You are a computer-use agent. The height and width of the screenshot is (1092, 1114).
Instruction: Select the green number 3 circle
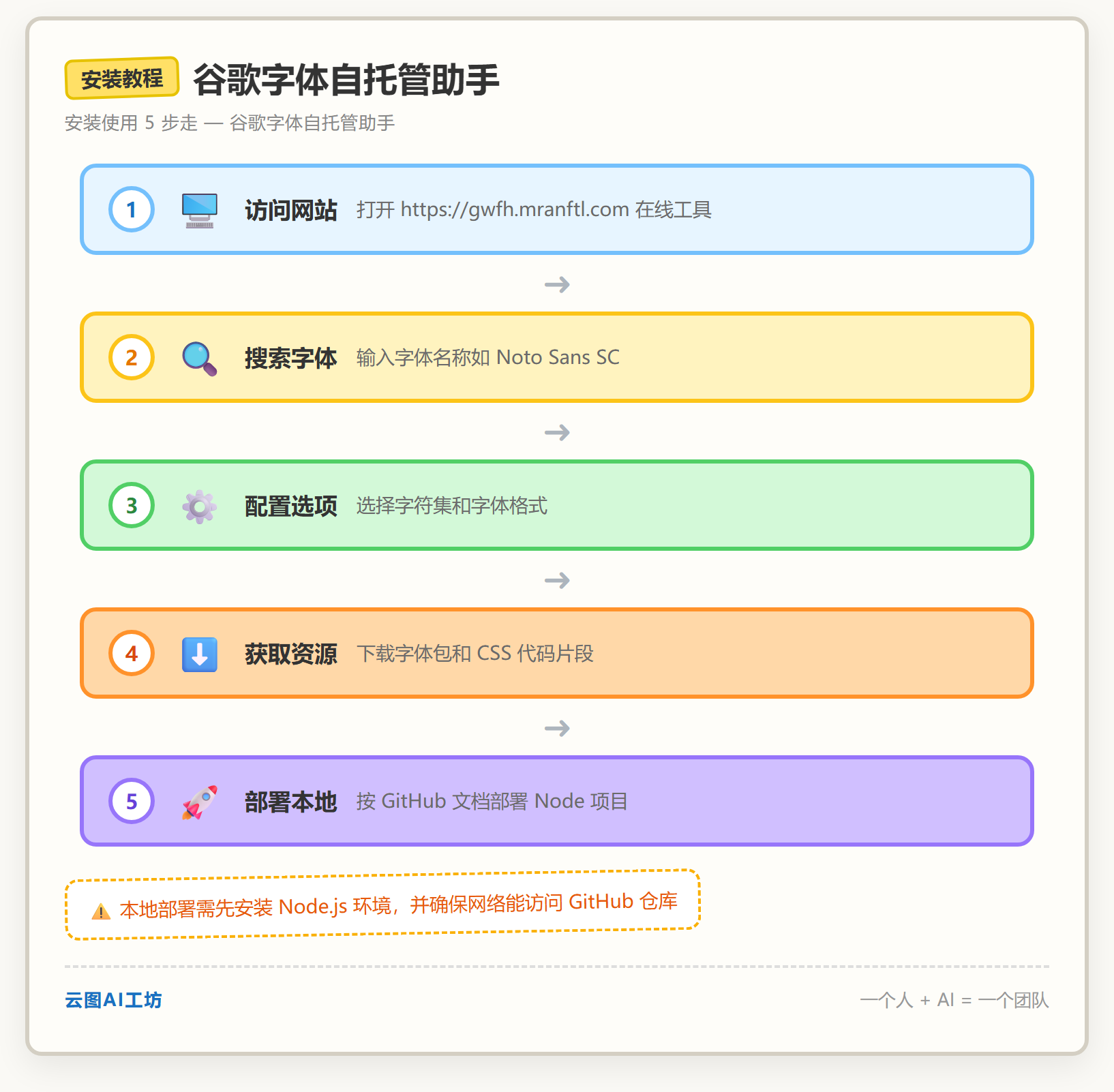pyautogui.click(x=132, y=505)
